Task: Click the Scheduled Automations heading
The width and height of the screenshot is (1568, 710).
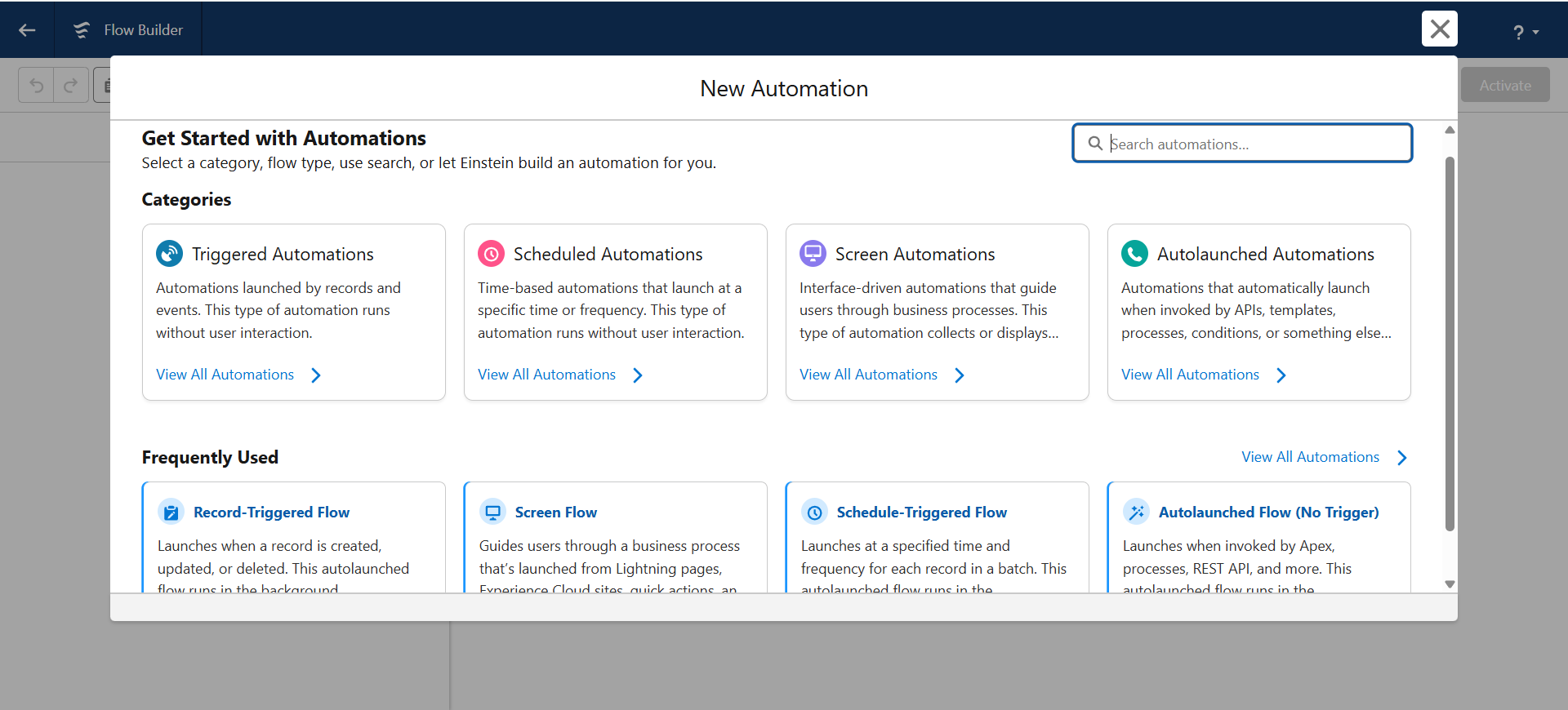Action: tap(608, 254)
